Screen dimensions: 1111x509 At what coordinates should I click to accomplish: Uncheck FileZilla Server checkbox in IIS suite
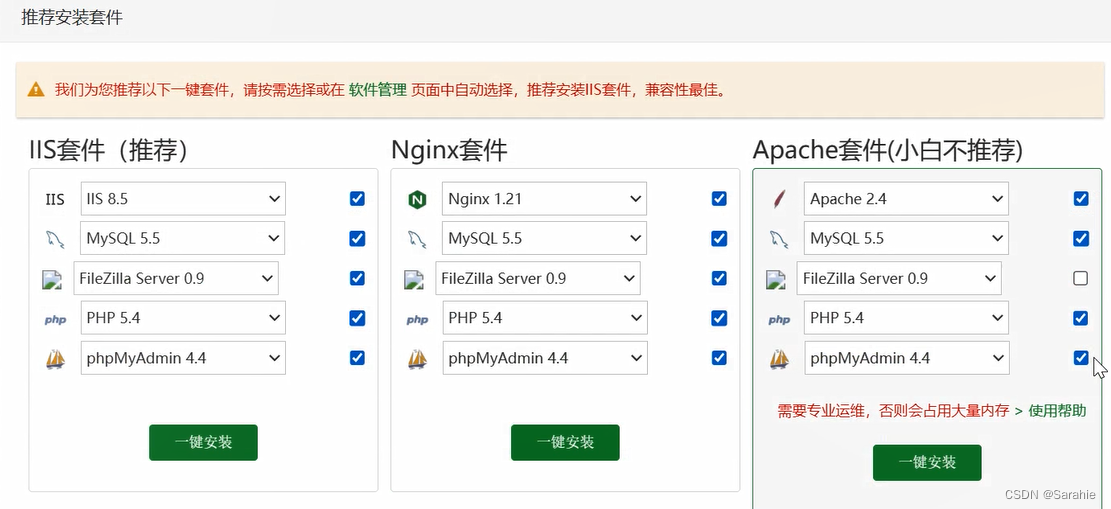[x=357, y=278]
